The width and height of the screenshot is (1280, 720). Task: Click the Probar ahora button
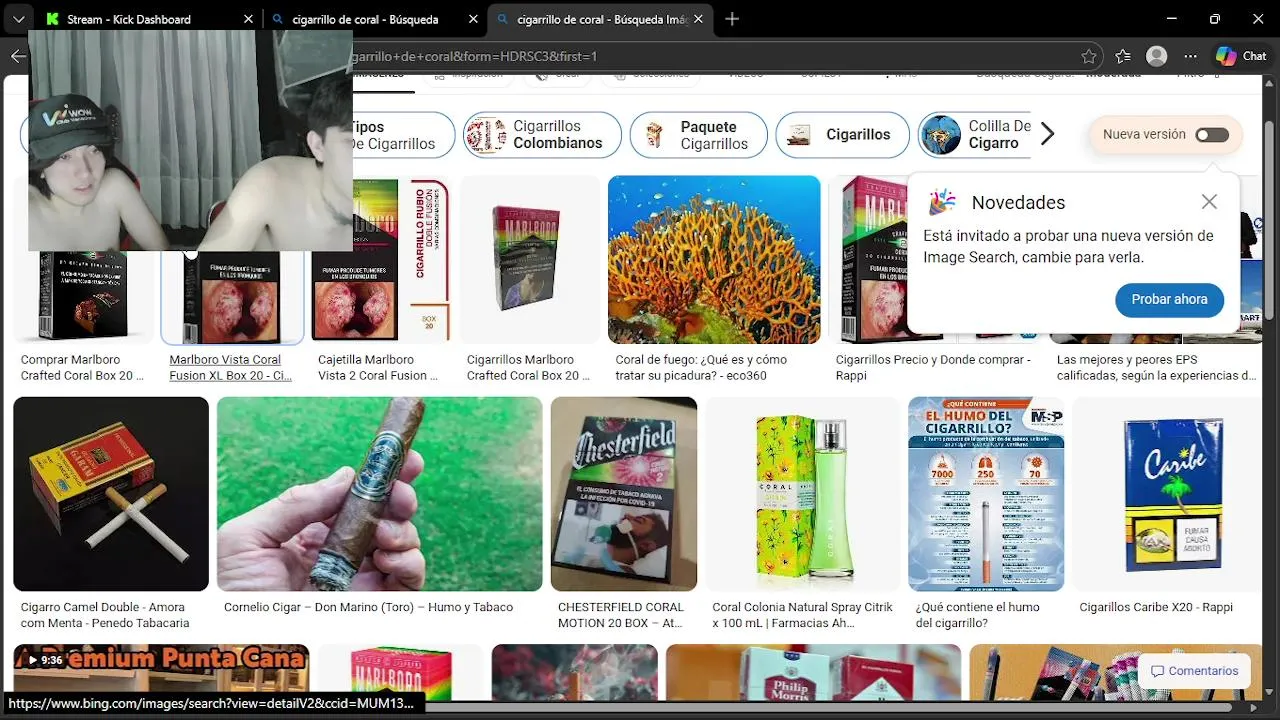[x=1169, y=299]
